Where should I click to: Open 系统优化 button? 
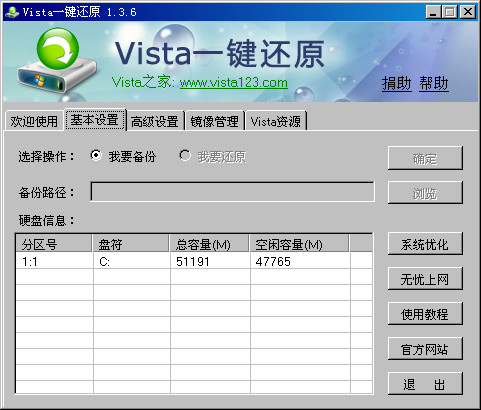[x=425, y=244]
